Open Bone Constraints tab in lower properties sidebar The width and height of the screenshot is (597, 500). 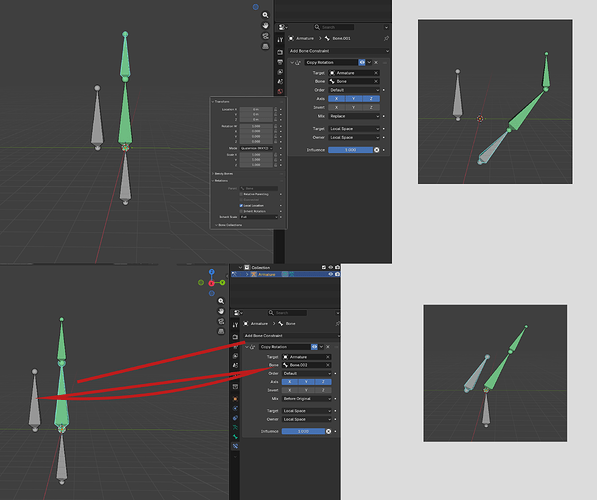(x=235, y=446)
